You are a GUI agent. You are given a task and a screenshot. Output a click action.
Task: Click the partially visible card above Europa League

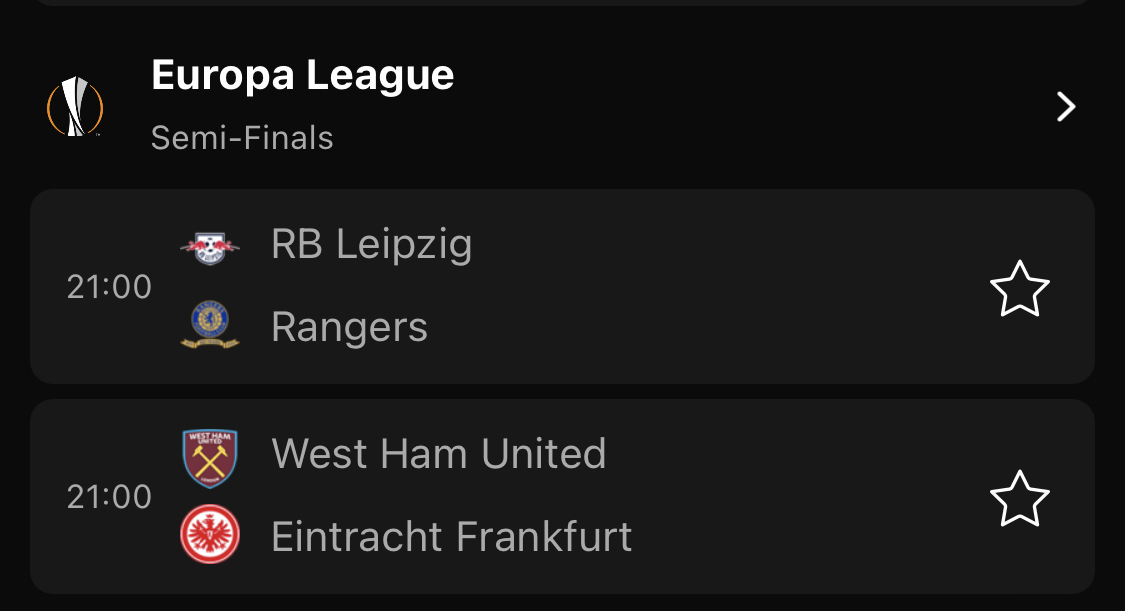[562, 3]
